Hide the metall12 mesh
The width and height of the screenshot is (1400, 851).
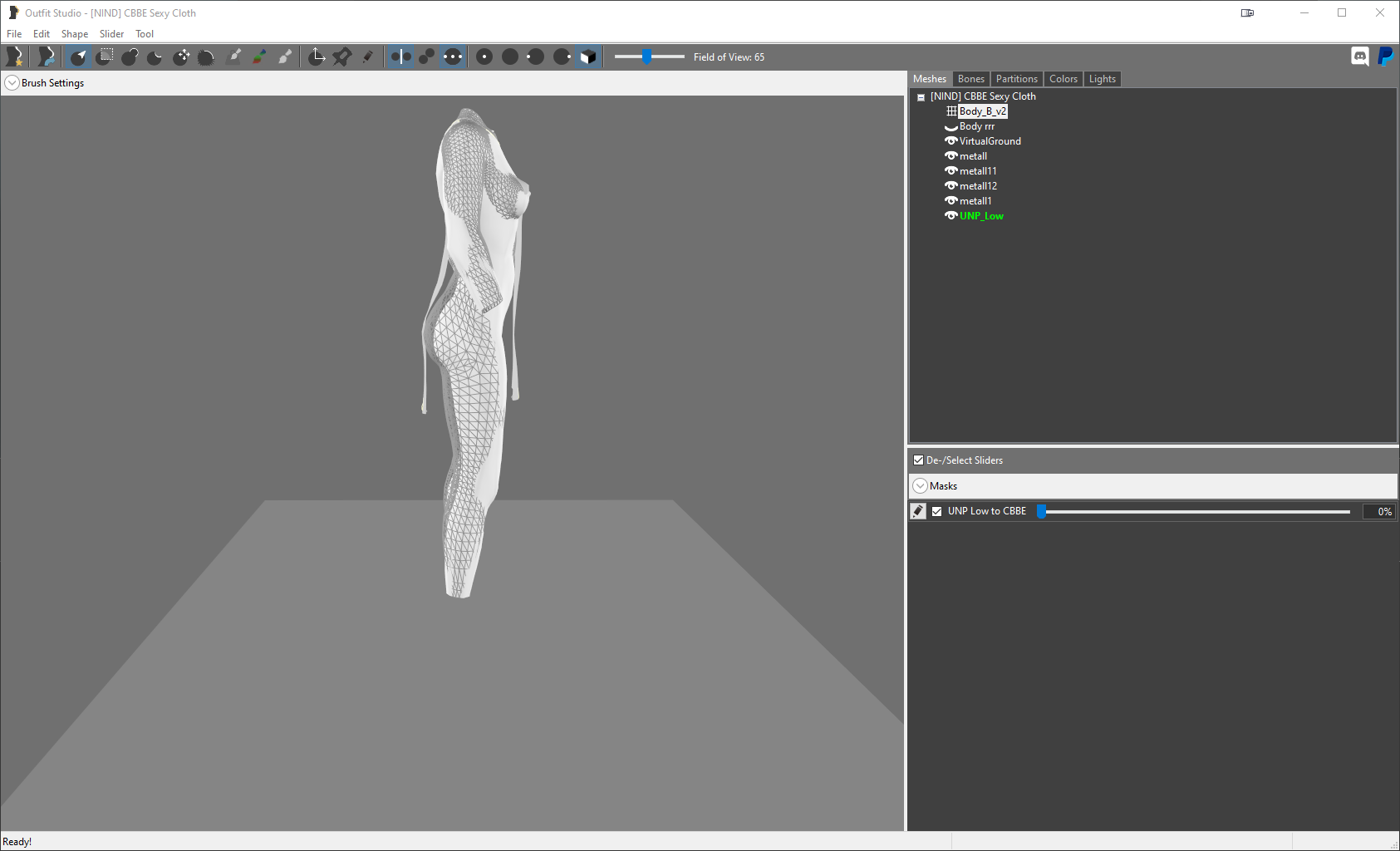pos(951,186)
